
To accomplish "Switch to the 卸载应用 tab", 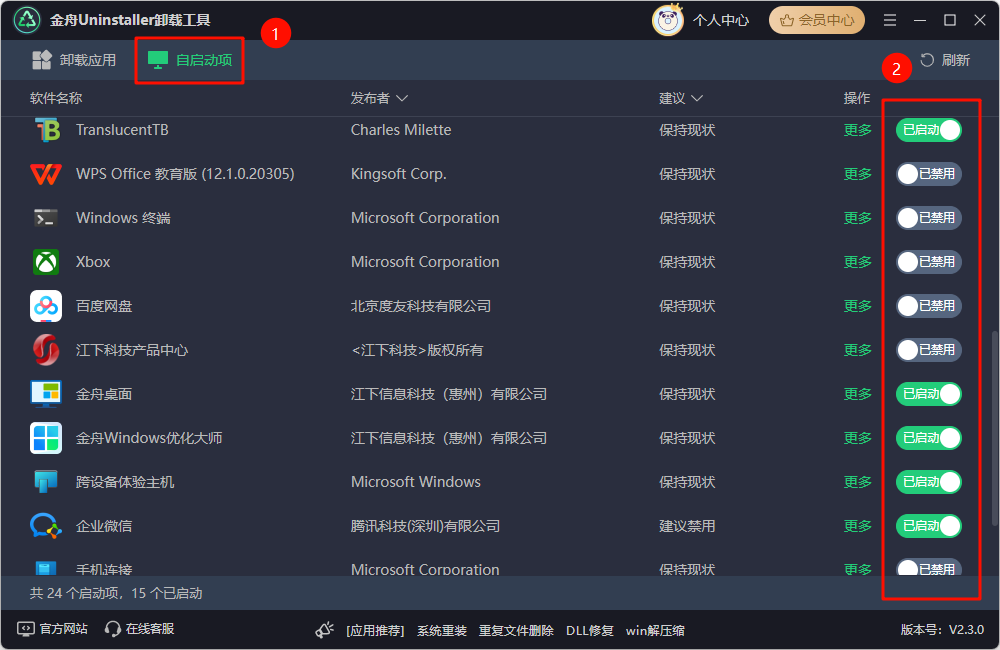I will 74,60.
